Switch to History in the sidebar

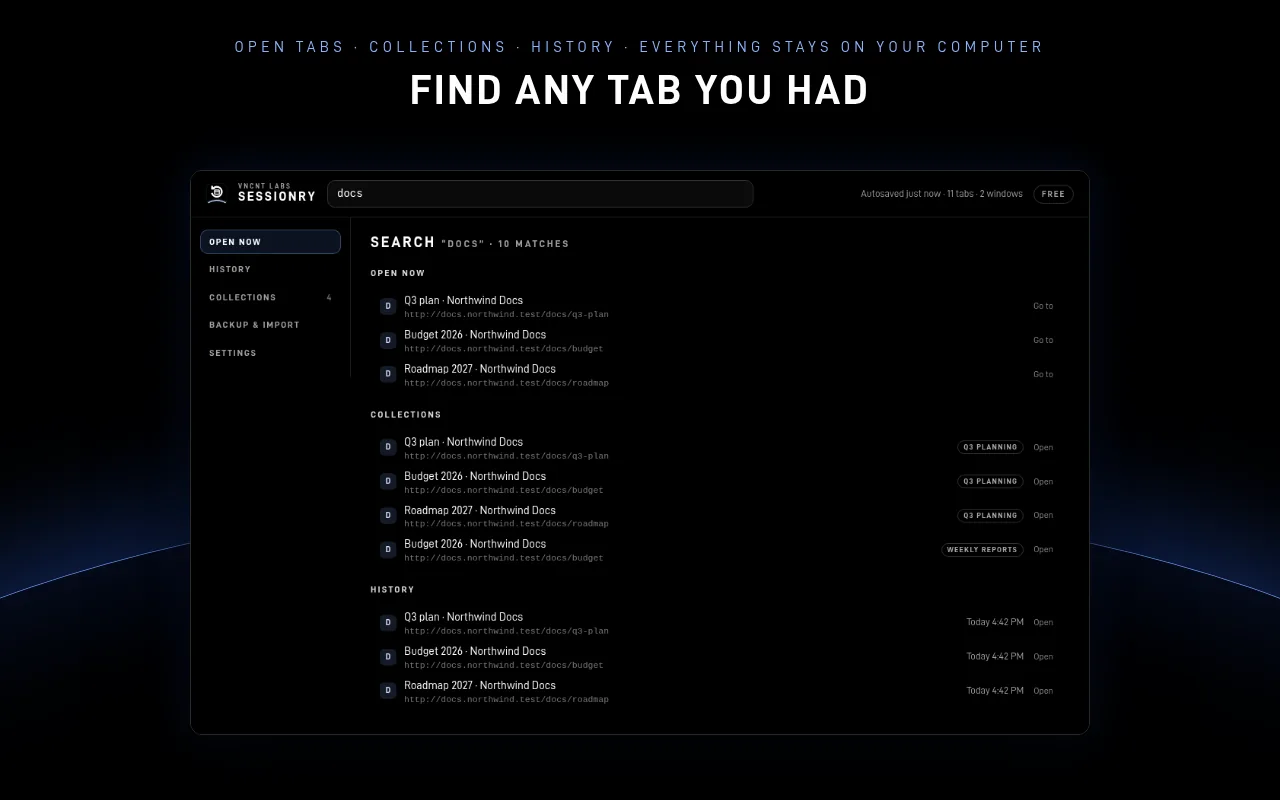[x=270, y=269]
